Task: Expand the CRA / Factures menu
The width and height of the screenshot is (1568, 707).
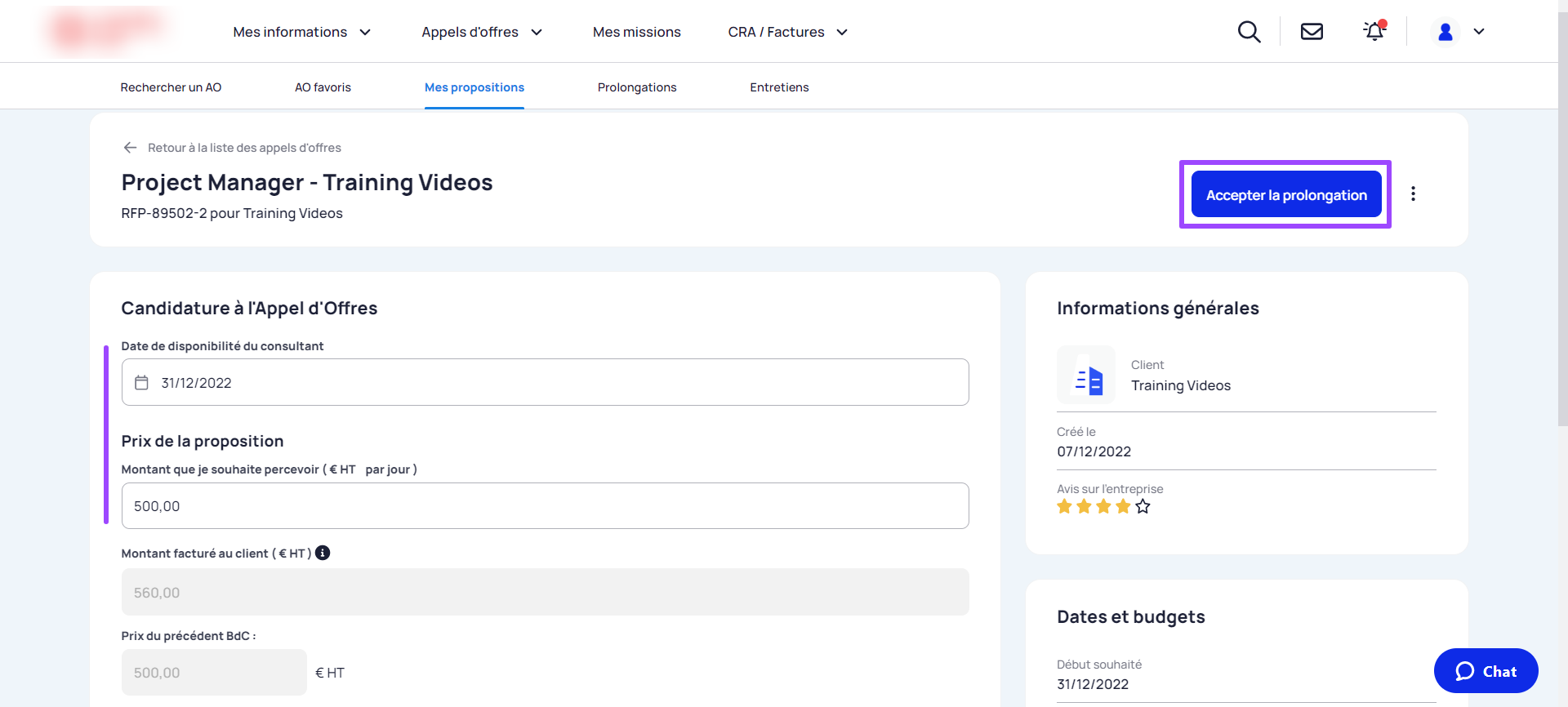Action: [x=788, y=32]
